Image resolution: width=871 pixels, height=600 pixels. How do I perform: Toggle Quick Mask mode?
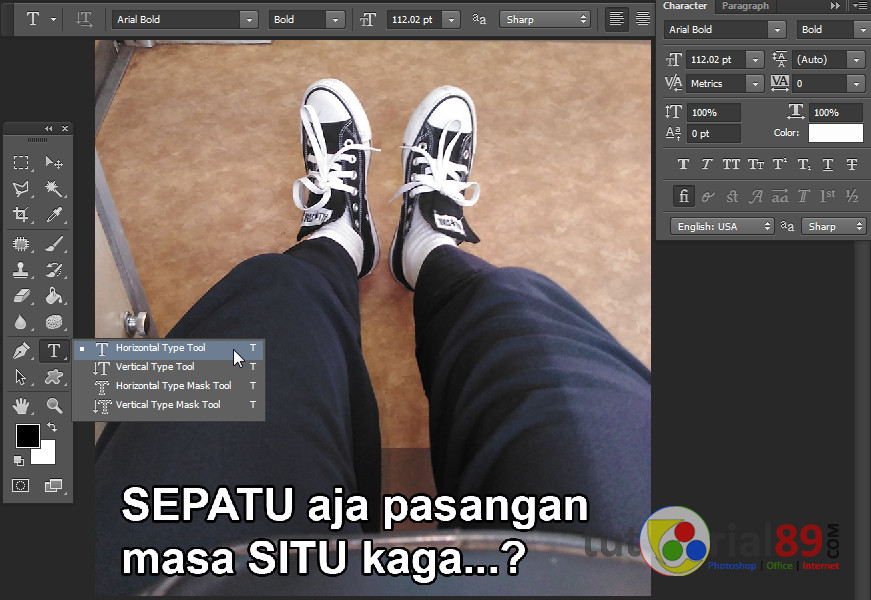point(21,486)
